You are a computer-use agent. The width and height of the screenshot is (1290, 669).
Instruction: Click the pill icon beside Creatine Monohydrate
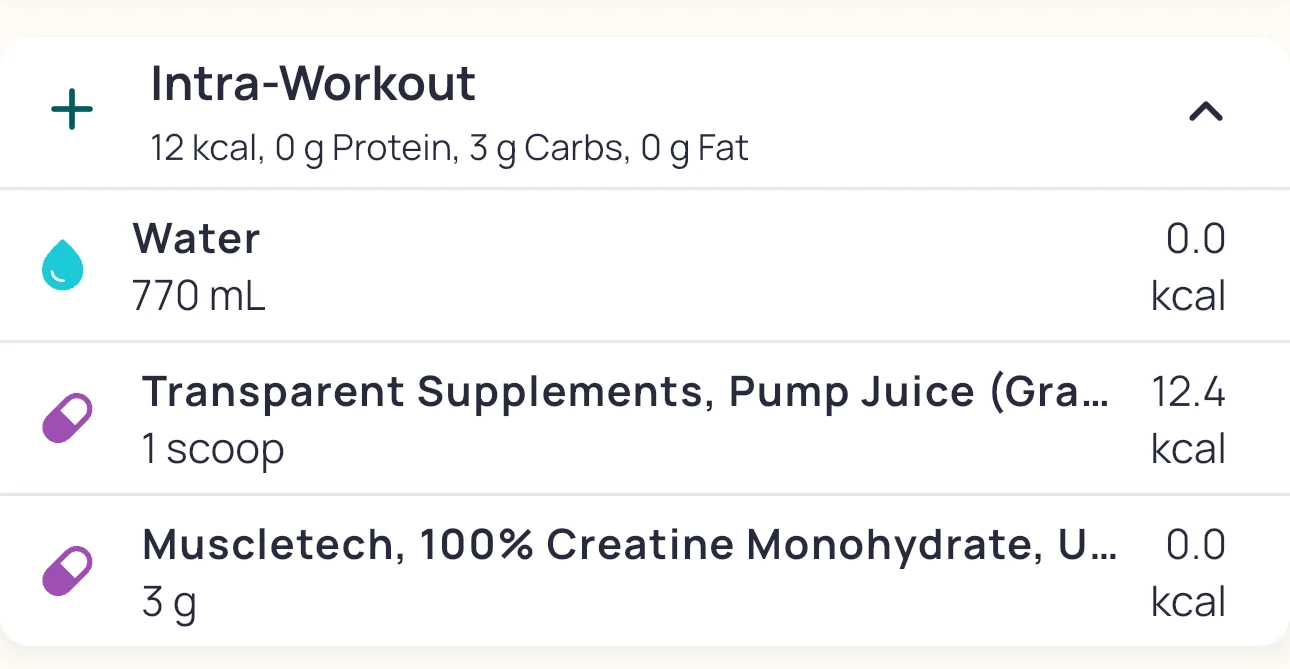point(67,572)
